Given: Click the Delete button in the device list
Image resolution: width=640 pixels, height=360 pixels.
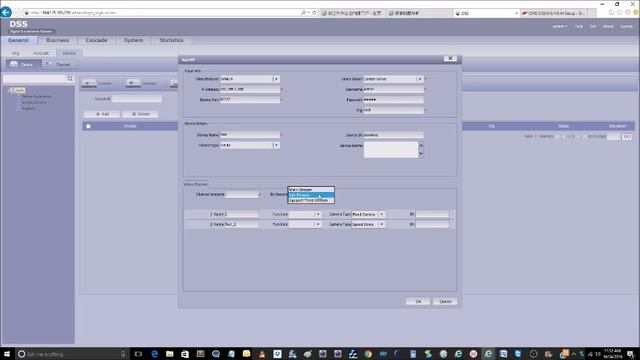Looking at the screenshot, I should click(140, 114).
